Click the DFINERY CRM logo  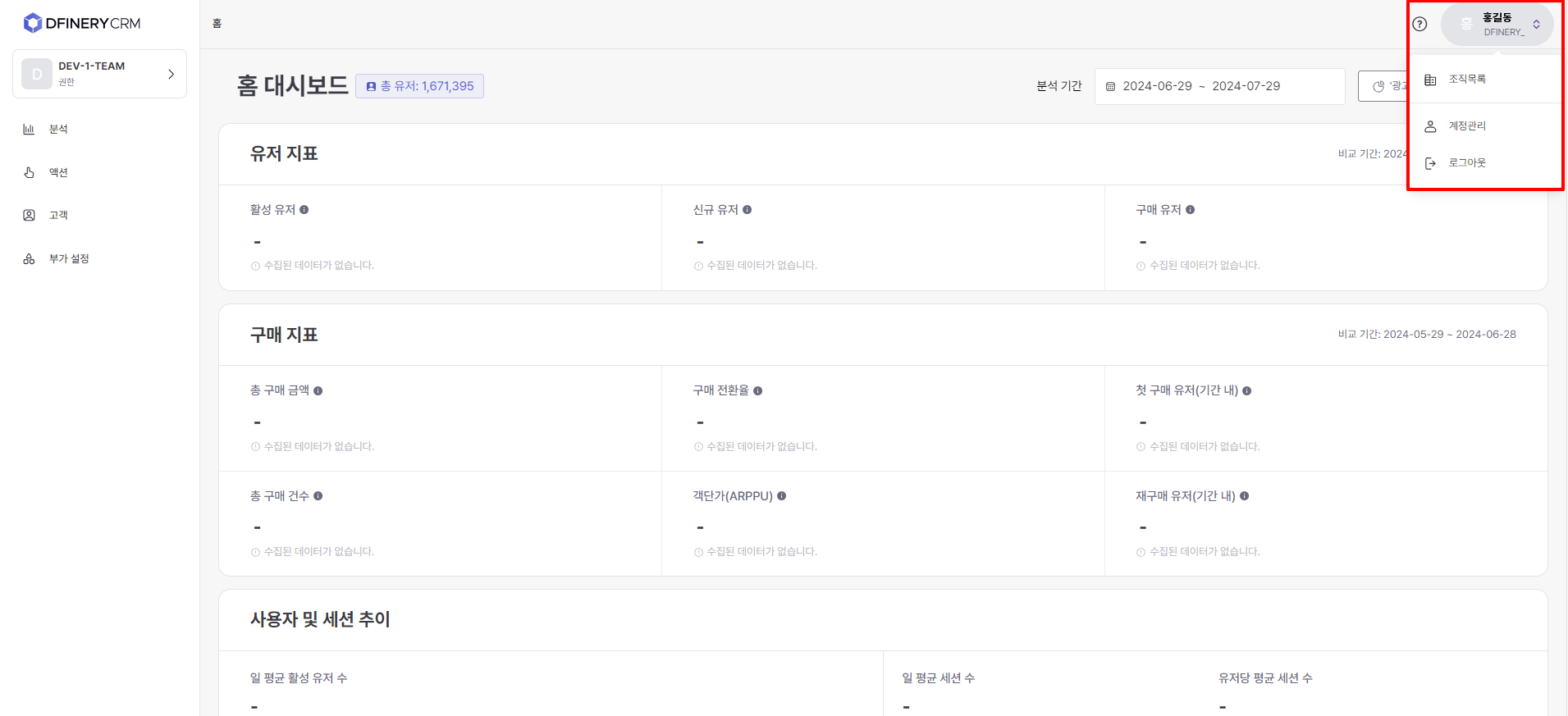coord(82,23)
